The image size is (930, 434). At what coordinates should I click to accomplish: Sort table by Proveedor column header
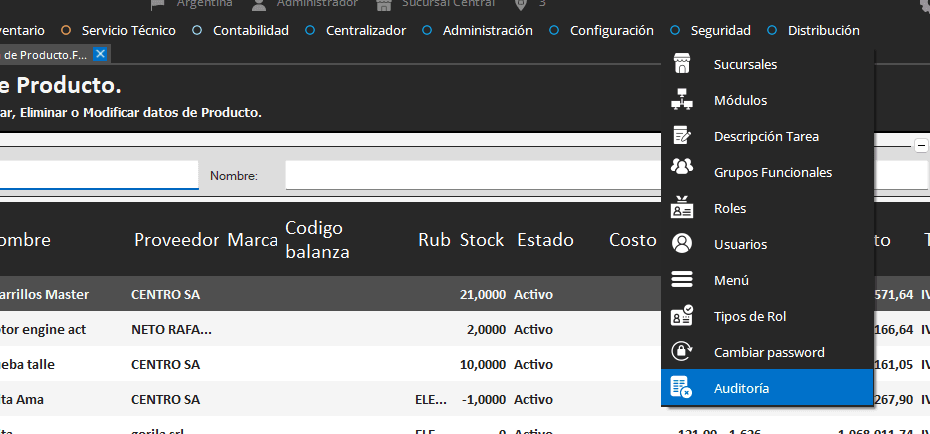click(x=176, y=240)
